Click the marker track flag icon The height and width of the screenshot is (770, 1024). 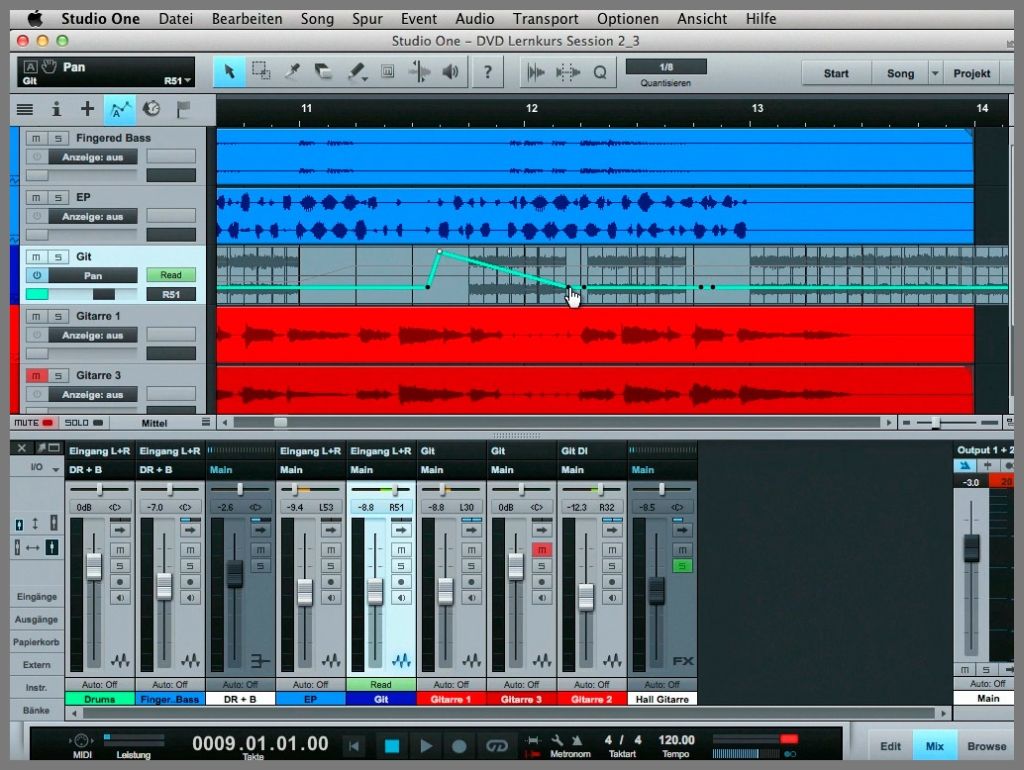(x=184, y=109)
